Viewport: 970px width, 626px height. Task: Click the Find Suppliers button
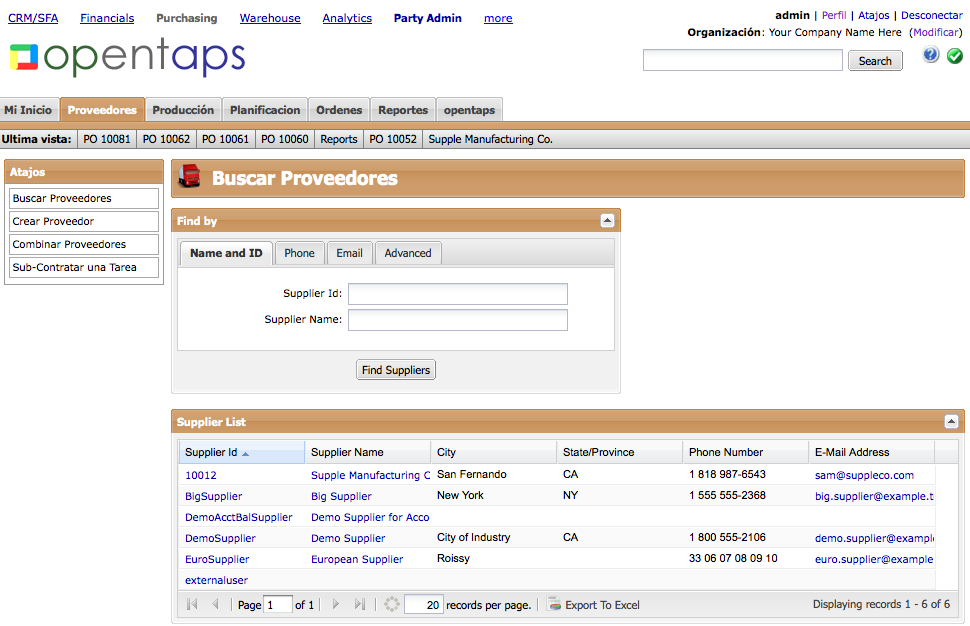tap(396, 370)
